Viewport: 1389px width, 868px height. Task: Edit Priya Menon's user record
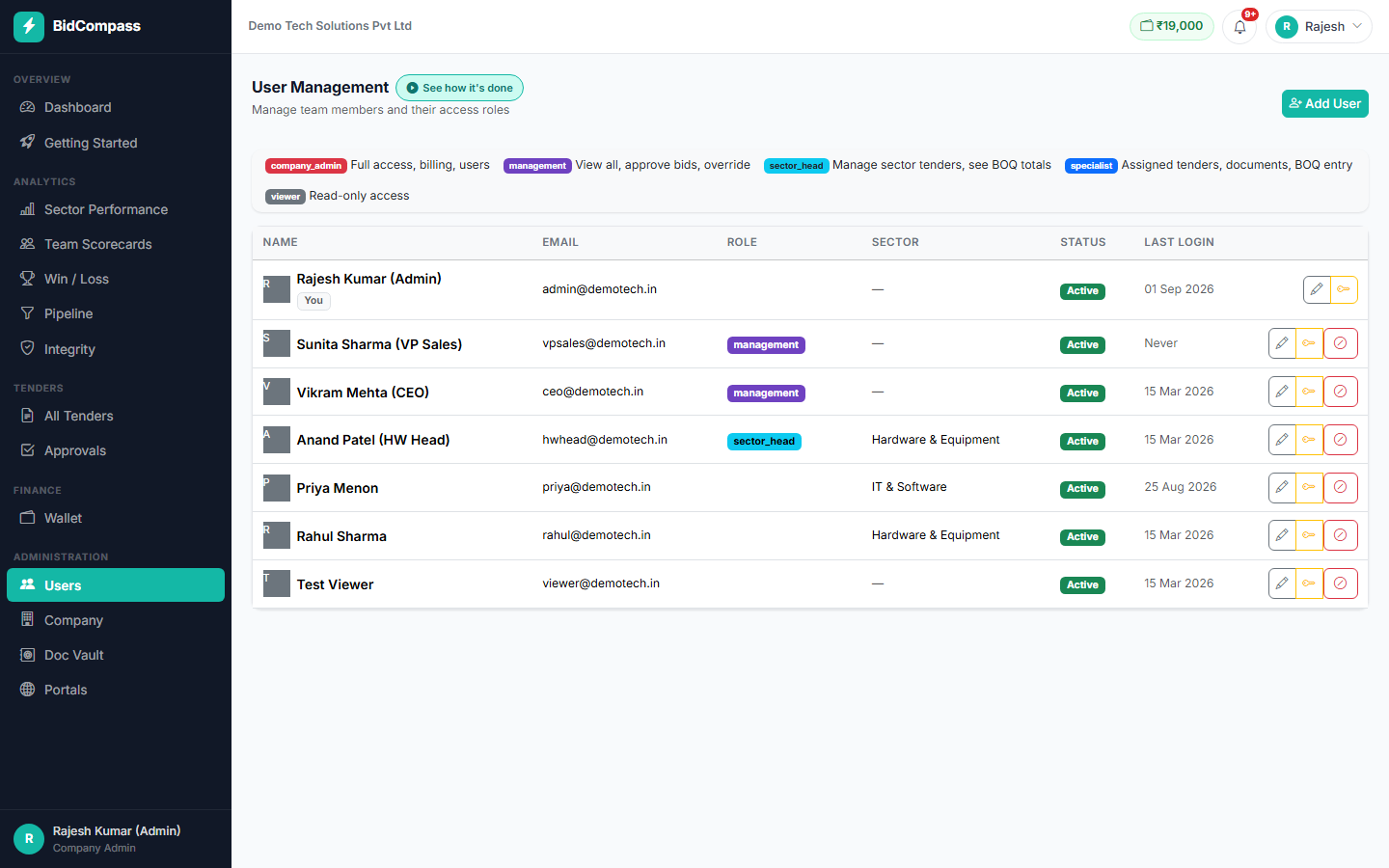(x=1282, y=487)
